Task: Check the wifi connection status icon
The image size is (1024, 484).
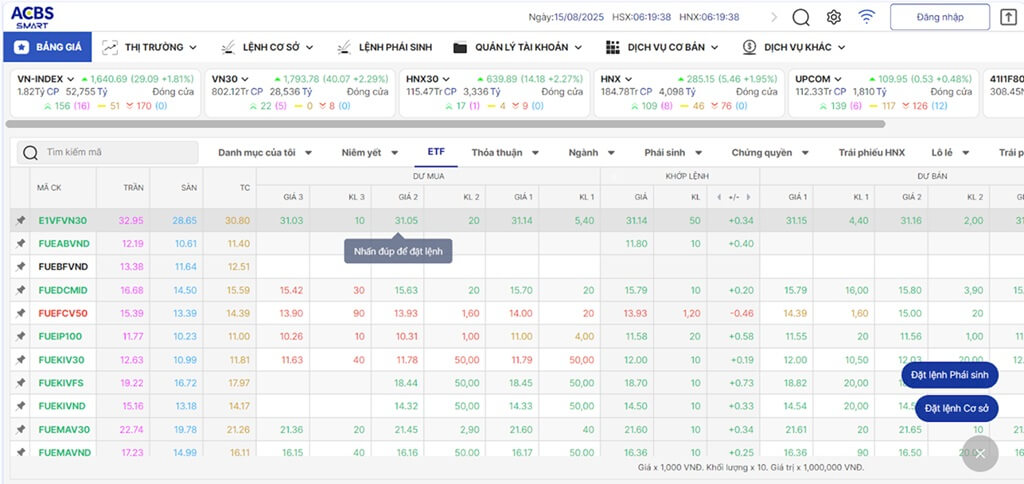Action: coord(867,17)
